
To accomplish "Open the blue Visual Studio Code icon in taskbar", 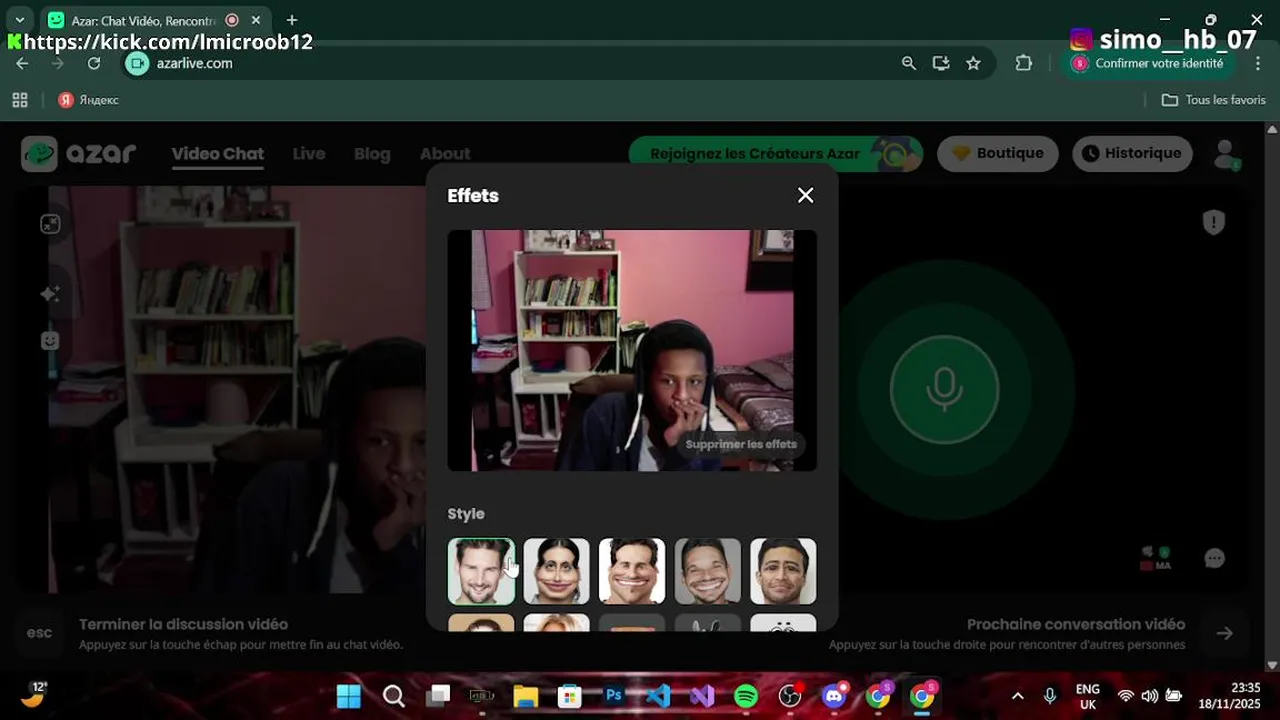I will tap(658, 696).
